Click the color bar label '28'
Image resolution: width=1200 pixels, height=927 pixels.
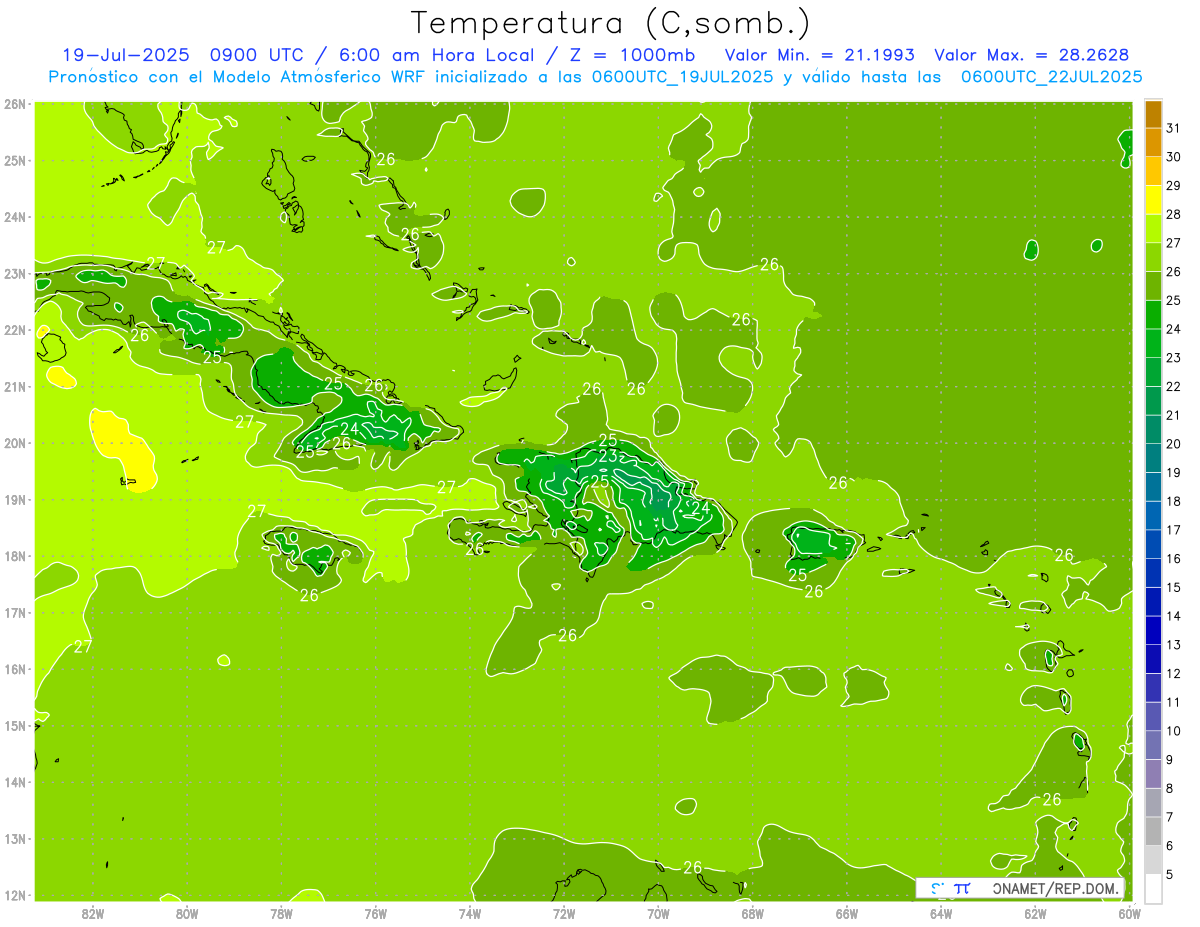tap(1173, 214)
